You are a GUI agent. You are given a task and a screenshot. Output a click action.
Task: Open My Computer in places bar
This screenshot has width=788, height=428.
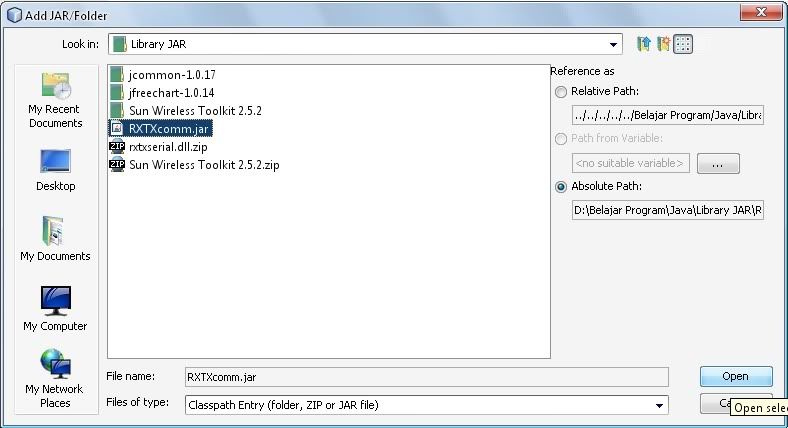[x=55, y=310]
